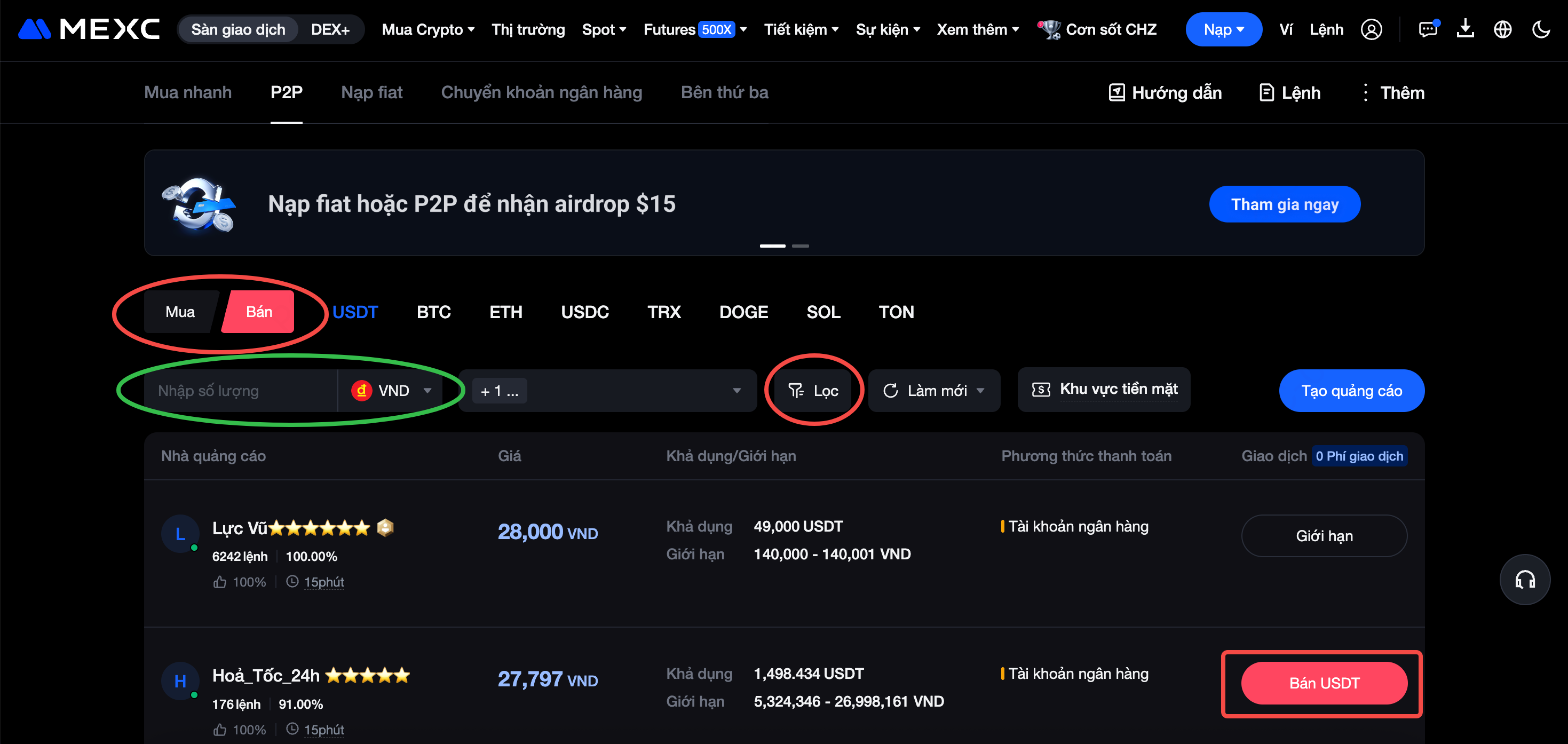1568x744 pixels.
Task: Open the user profile account icon
Action: coord(1371,29)
